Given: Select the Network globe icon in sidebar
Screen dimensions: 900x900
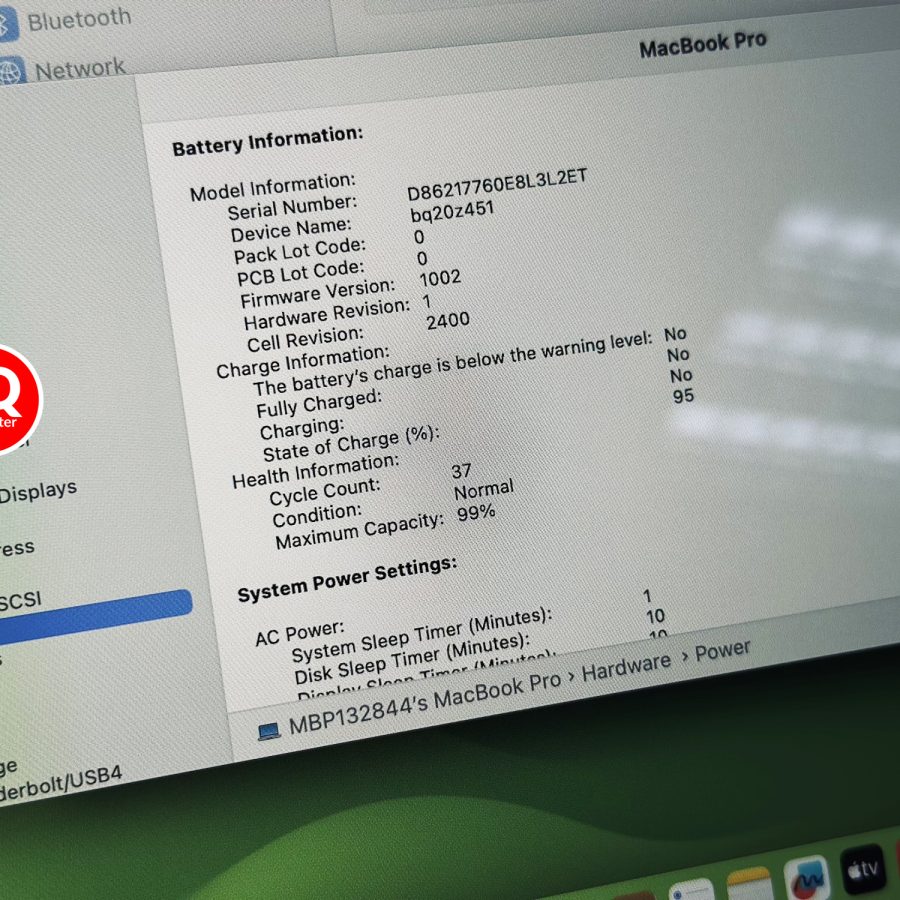Looking at the screenshot, I should [11, 72].
